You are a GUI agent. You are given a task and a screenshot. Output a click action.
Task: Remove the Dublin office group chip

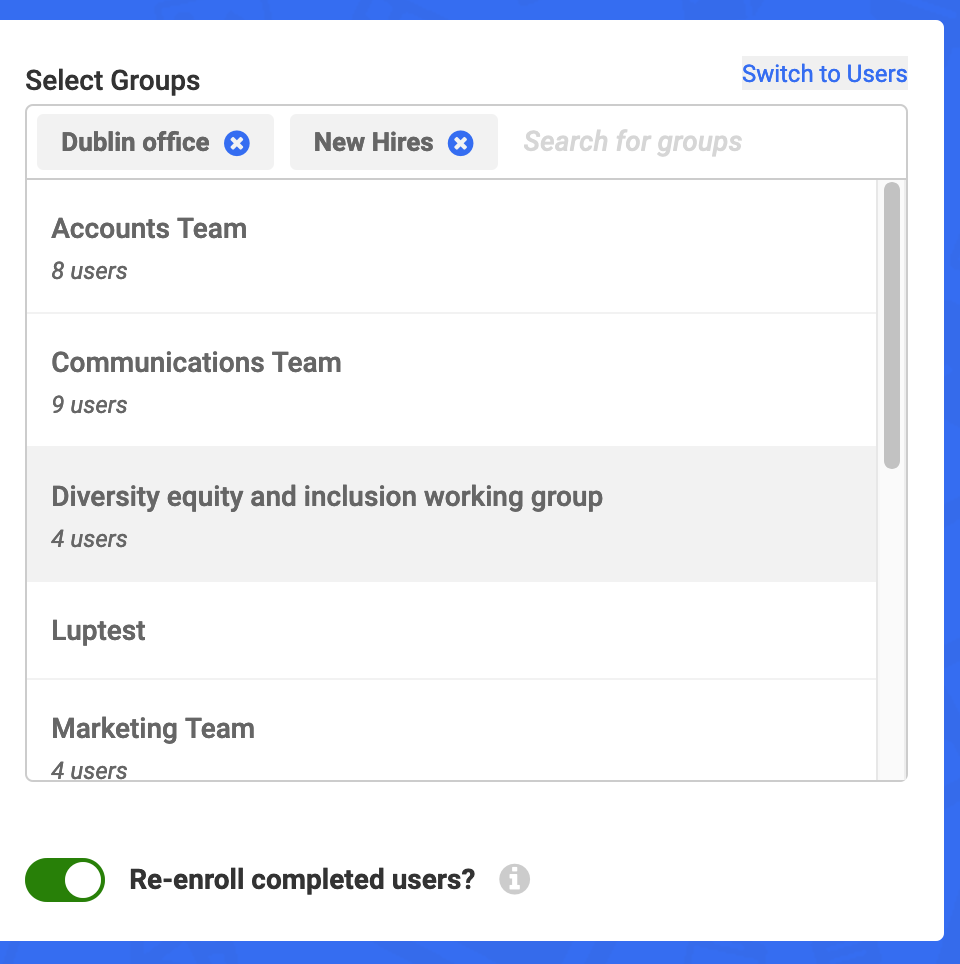coord(237,143)
